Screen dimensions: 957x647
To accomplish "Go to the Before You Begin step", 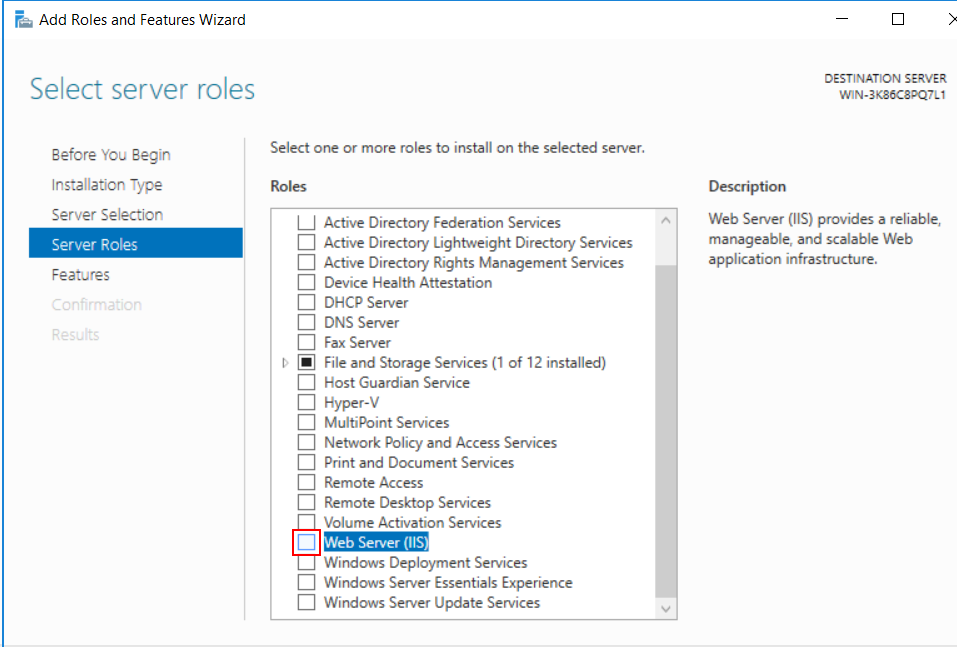I will [111, 155].
